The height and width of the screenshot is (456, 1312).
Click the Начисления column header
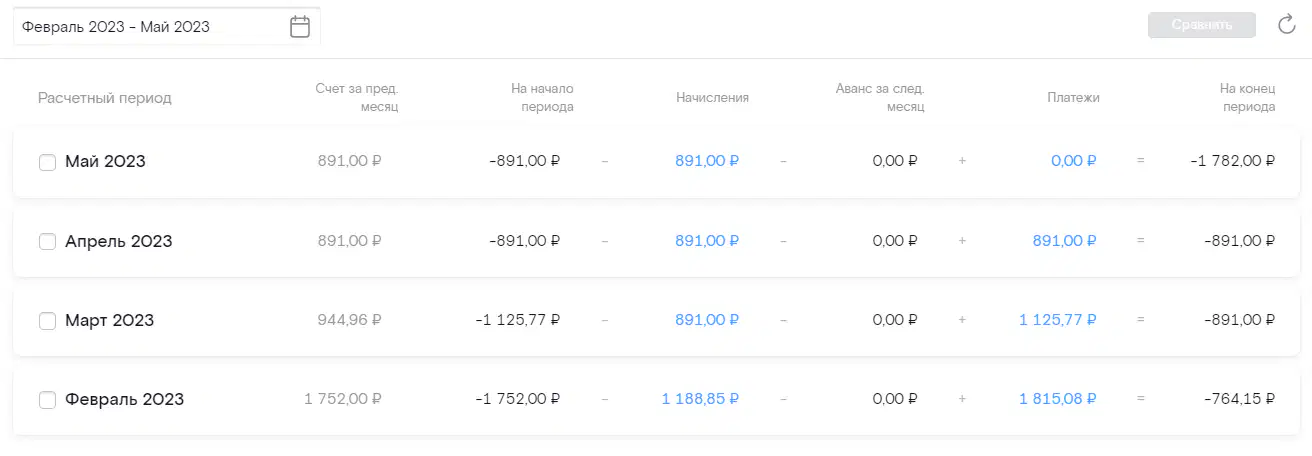(x=712, y=98)
